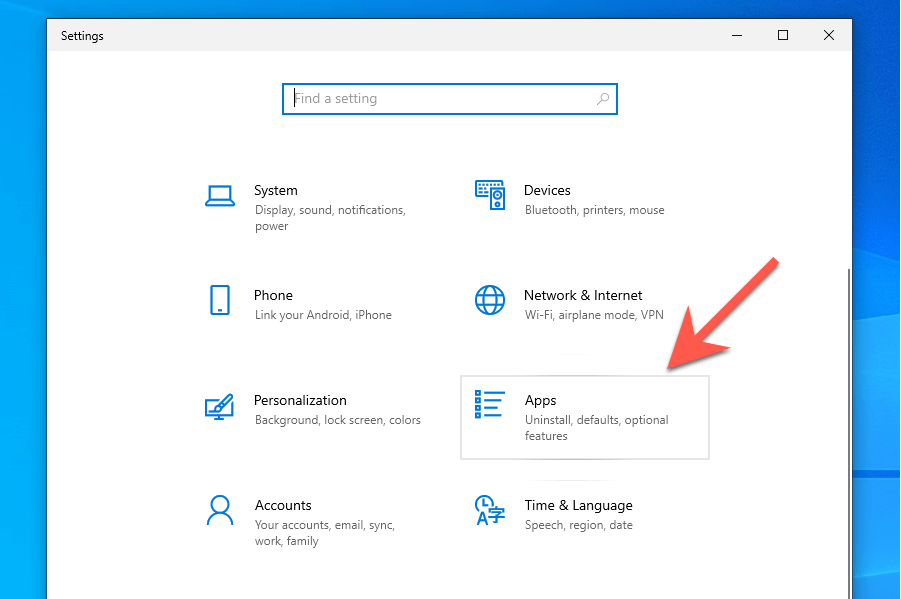Open the Network & Internet globe icon
Screen dimensions: 901x599
coord(490,300)
